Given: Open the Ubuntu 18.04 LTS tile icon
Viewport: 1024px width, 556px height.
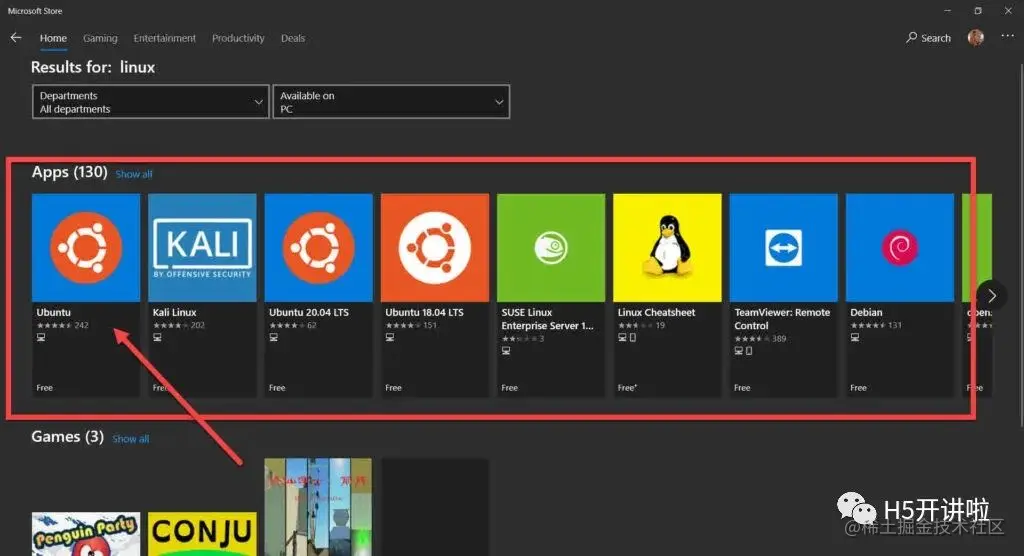Looking at the screenshot, I should (435, 248).
